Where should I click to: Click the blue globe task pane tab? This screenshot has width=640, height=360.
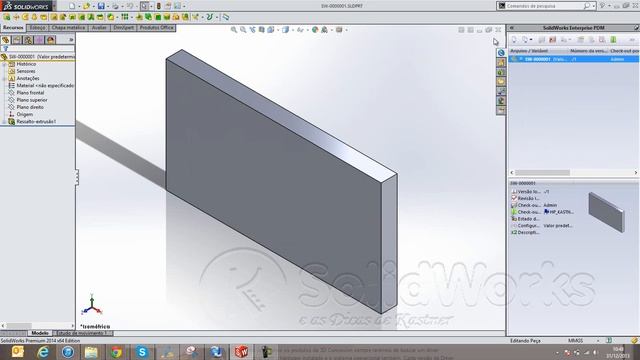pos(501,53)
